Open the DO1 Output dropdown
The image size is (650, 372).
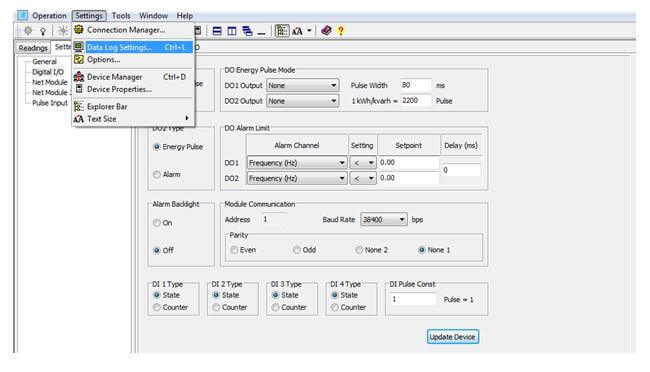(303, 85)
